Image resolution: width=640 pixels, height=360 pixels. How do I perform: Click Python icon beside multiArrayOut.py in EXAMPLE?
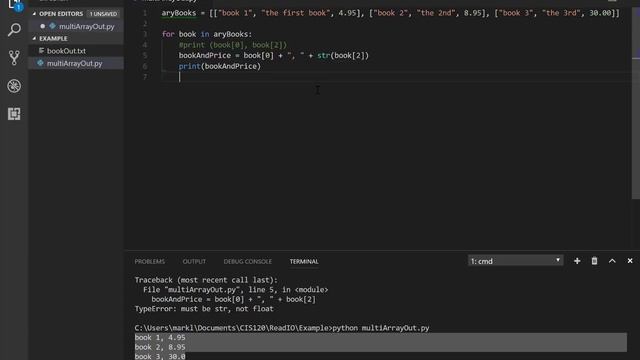pyautogui.click(x=40, y=63)
